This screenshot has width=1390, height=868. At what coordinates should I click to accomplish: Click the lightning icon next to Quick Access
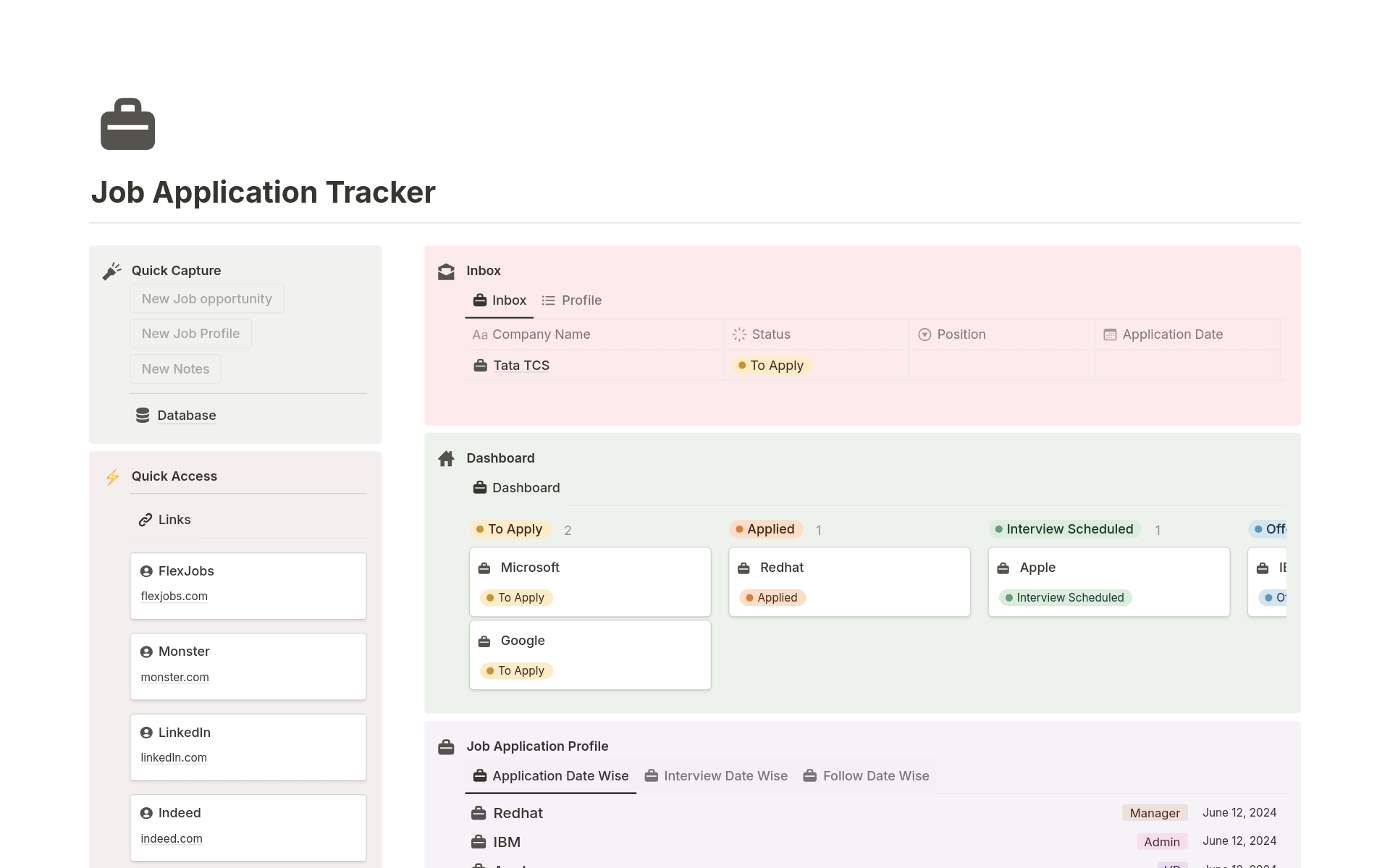pos(112,476)
